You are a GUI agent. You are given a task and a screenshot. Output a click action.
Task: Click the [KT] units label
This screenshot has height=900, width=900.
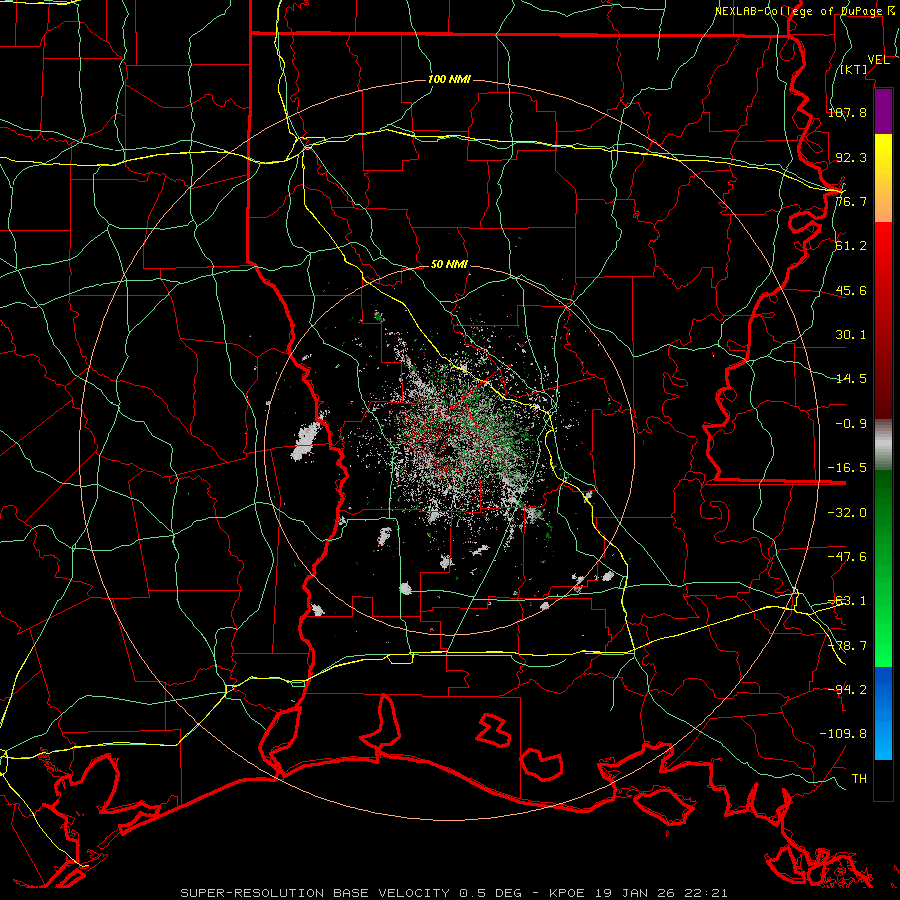[854, 69]
